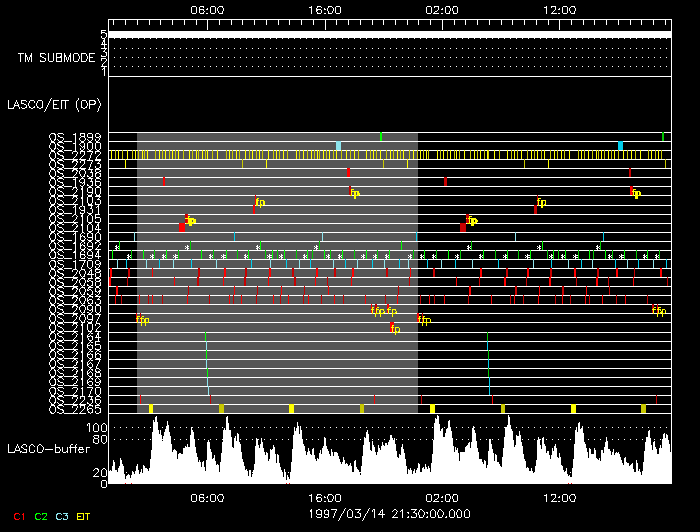Select the C3 legend entry
This screenshot has height=532, width=700.
(x=62, y=516)
